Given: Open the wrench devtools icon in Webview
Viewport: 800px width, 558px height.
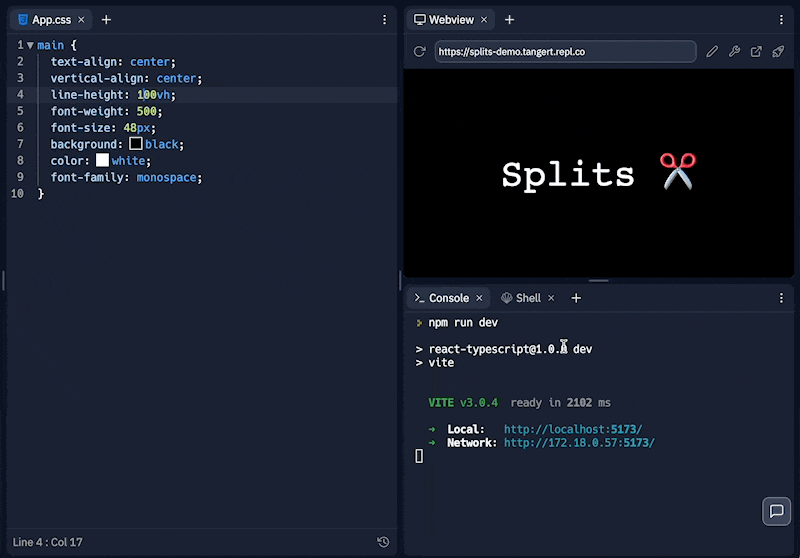Looking at the screenshot, I should click(734, 52).
